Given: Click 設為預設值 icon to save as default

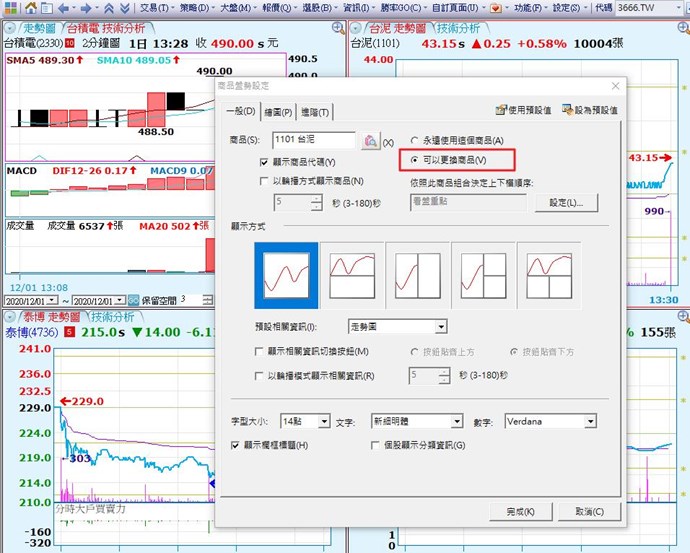Looking at the screenshot, I should click(x=569, y=110).
